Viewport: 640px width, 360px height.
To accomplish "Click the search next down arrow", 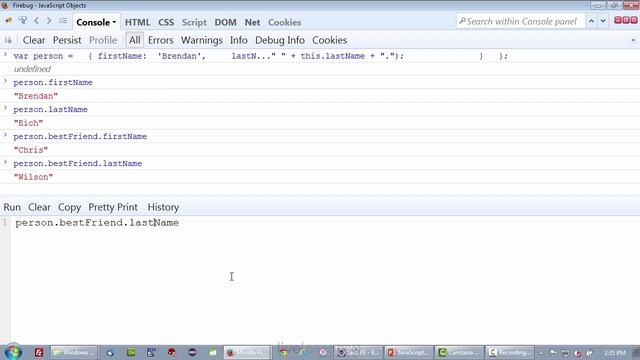I will [603, 21].
